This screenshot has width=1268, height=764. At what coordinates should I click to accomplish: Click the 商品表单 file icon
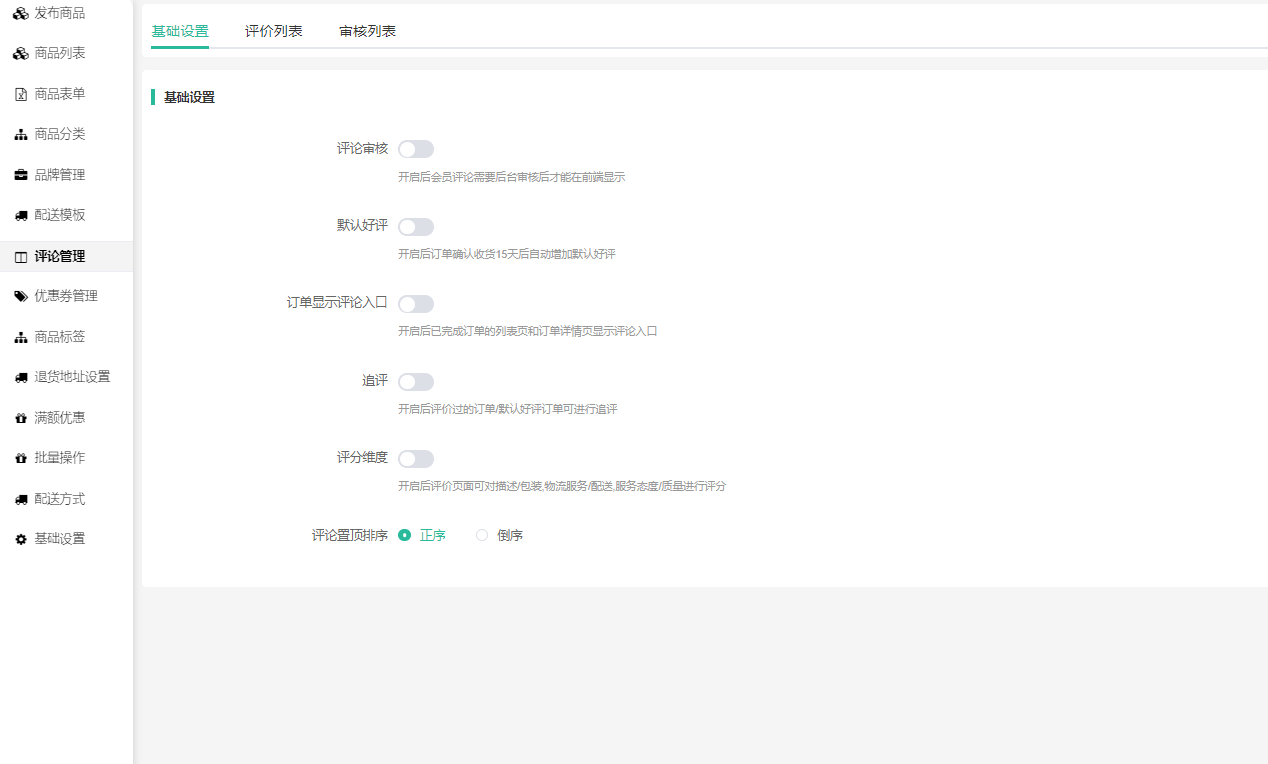coord(21,94)
